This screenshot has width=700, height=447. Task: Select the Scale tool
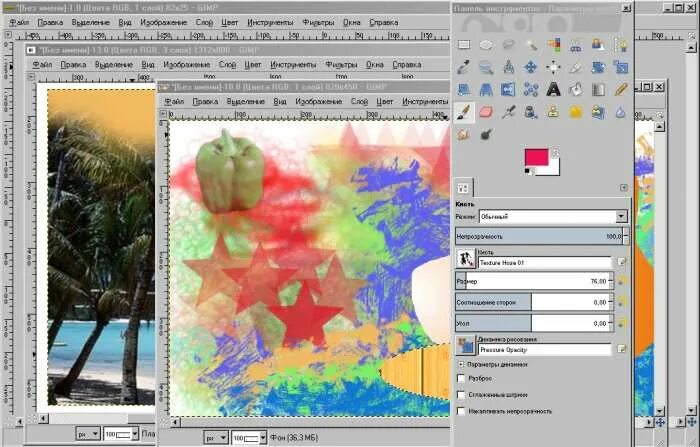pos(621,67)
